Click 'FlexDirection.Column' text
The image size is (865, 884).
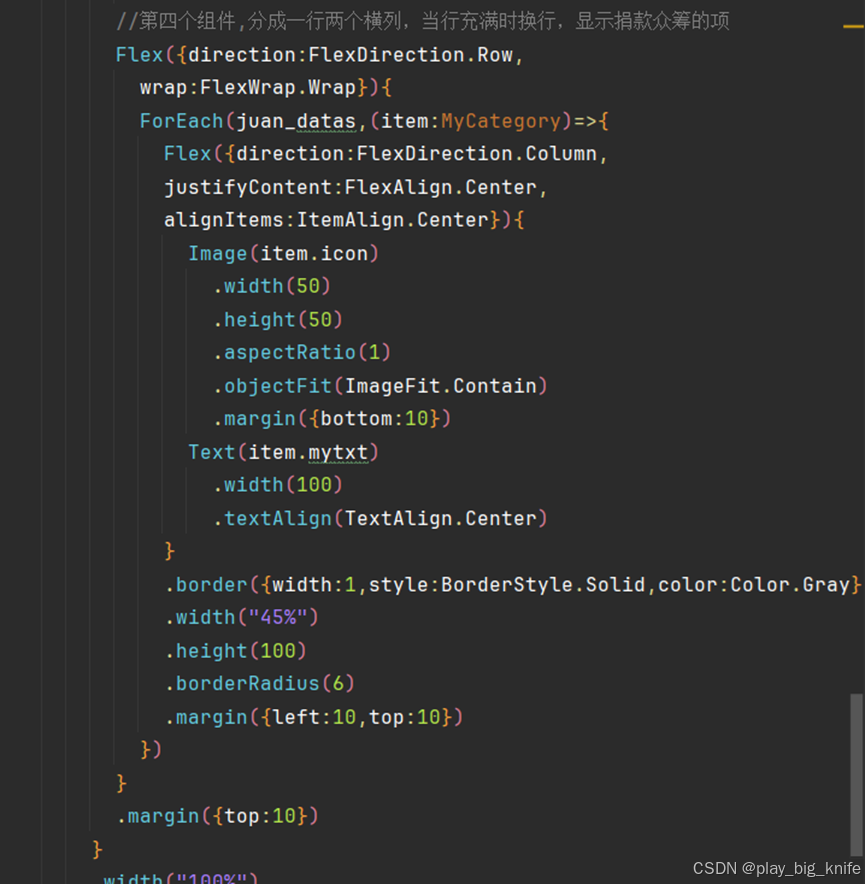coord(476,153)
